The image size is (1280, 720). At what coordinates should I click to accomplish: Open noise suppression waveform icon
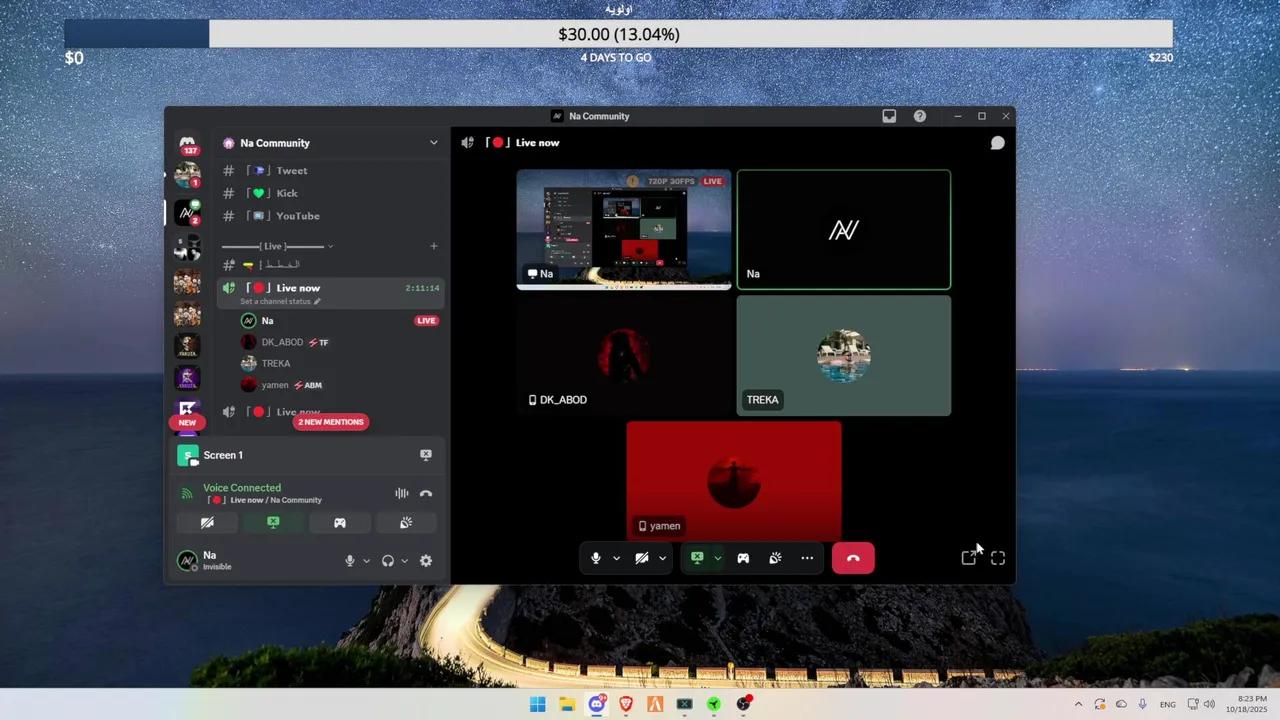[402, 493]
